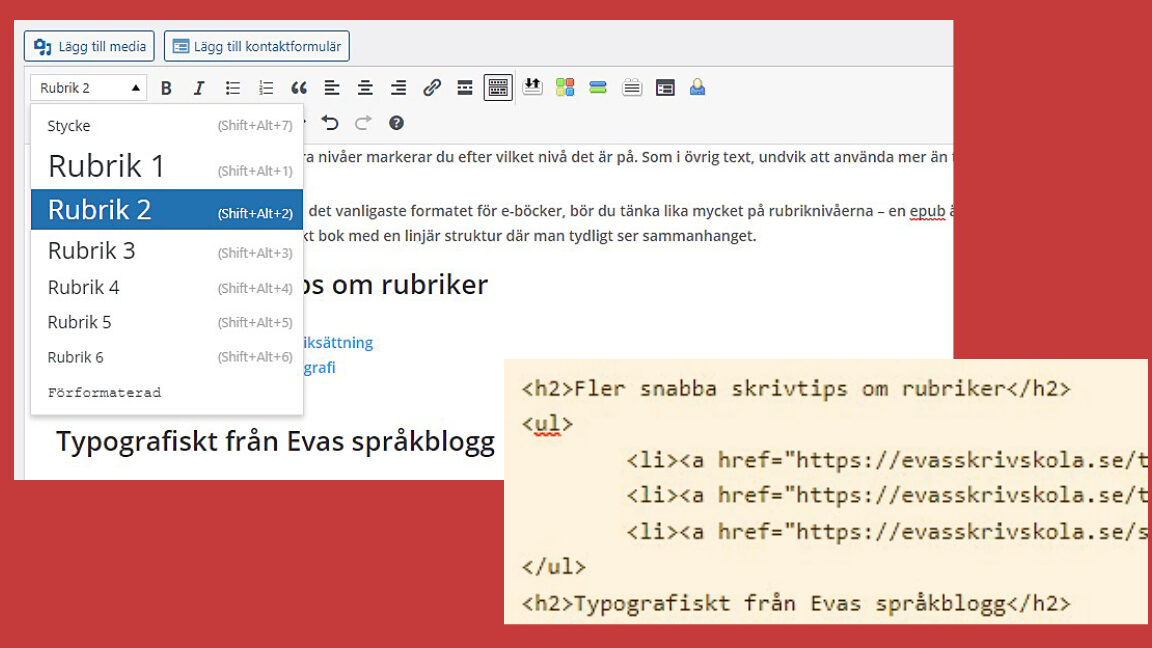Image resolution: width=1152 pixels, height=648 pixels.
Task: Redo the last edit
Action: [x=363, y=123]
